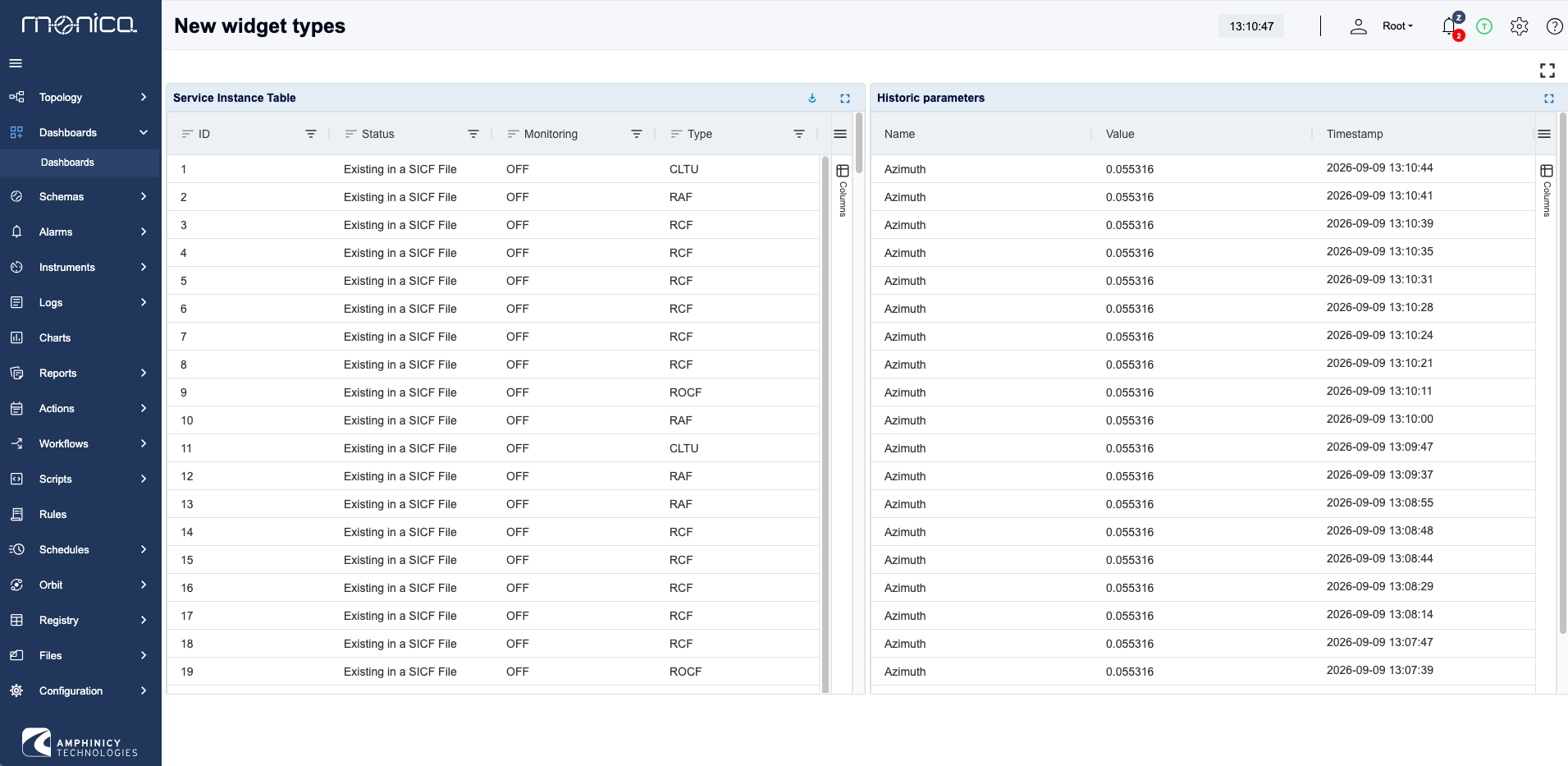Open the Root user dropdown
The image size is (1568, 766).
click(x=1397, y=26)
